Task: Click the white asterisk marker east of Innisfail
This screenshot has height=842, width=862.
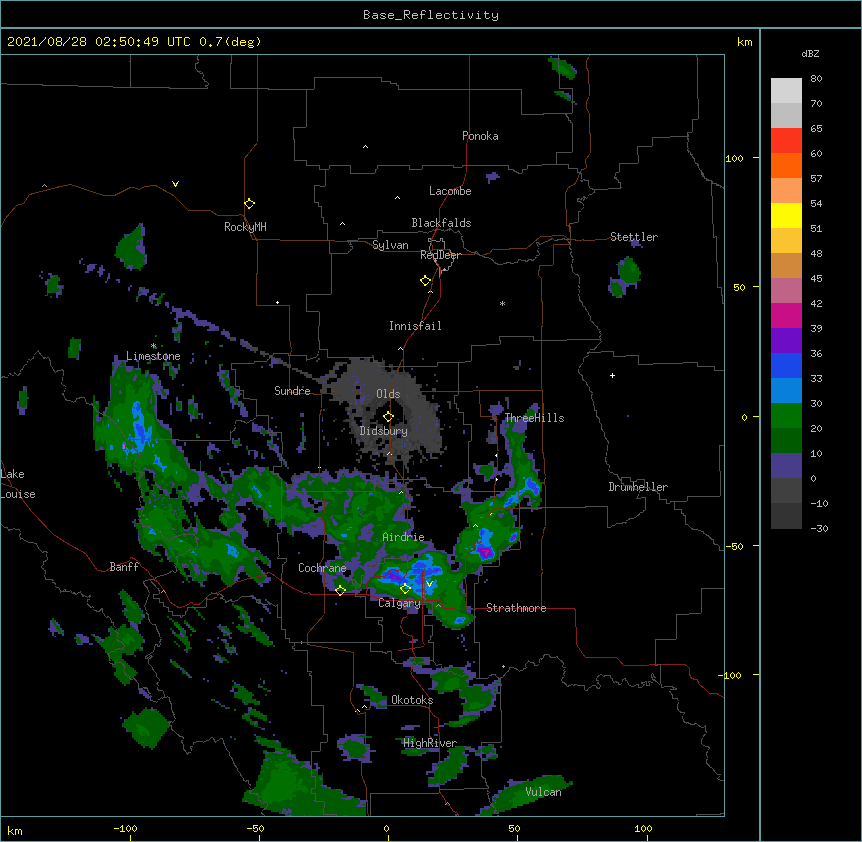Action: [502, 303]
